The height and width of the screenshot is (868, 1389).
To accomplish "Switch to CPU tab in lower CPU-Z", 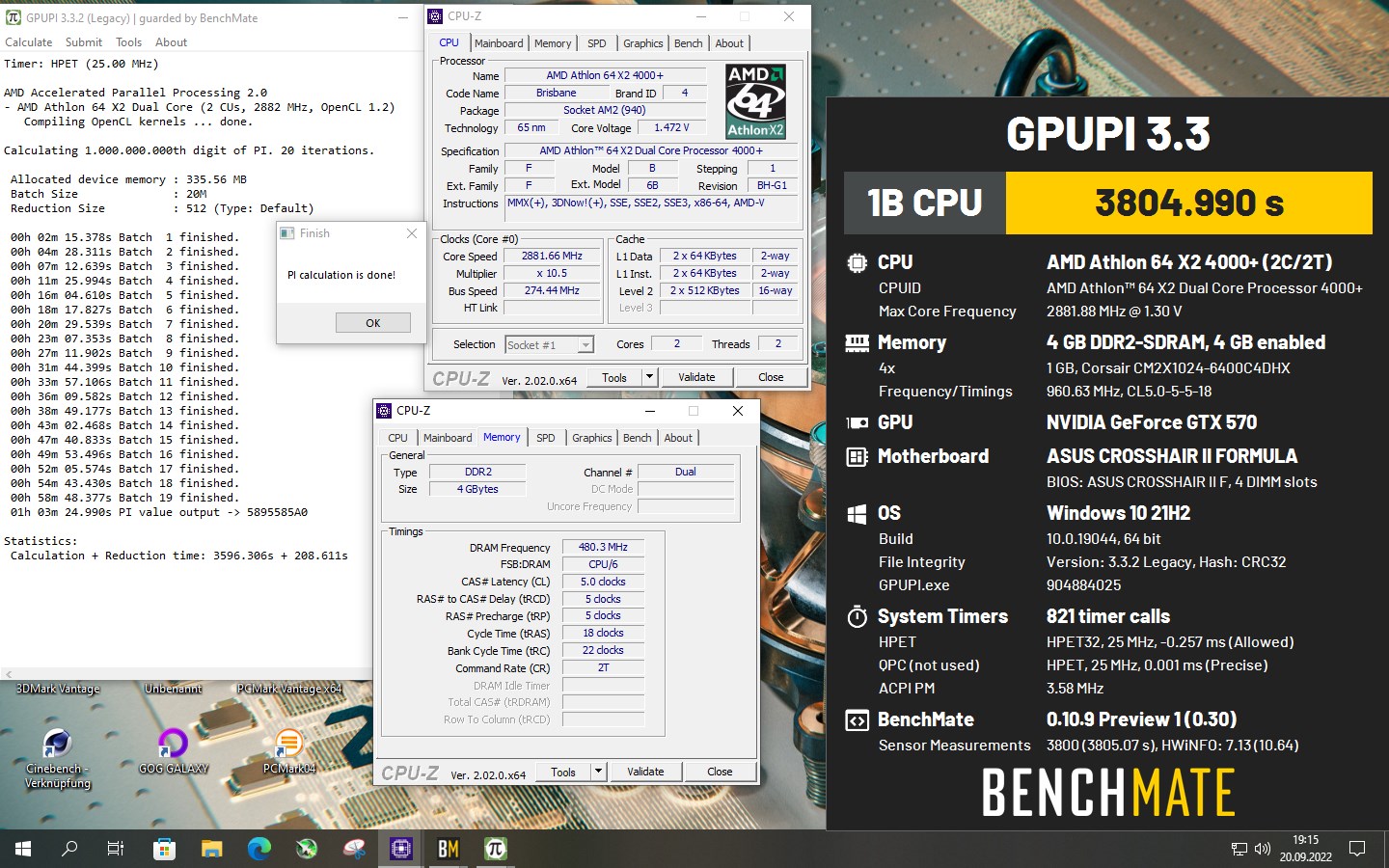I will coord(397,438).
